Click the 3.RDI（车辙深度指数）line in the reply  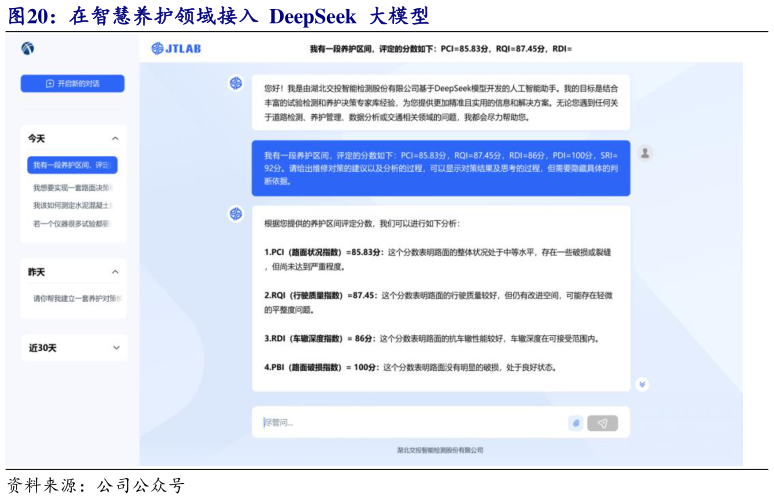click(x=432, y=339)
